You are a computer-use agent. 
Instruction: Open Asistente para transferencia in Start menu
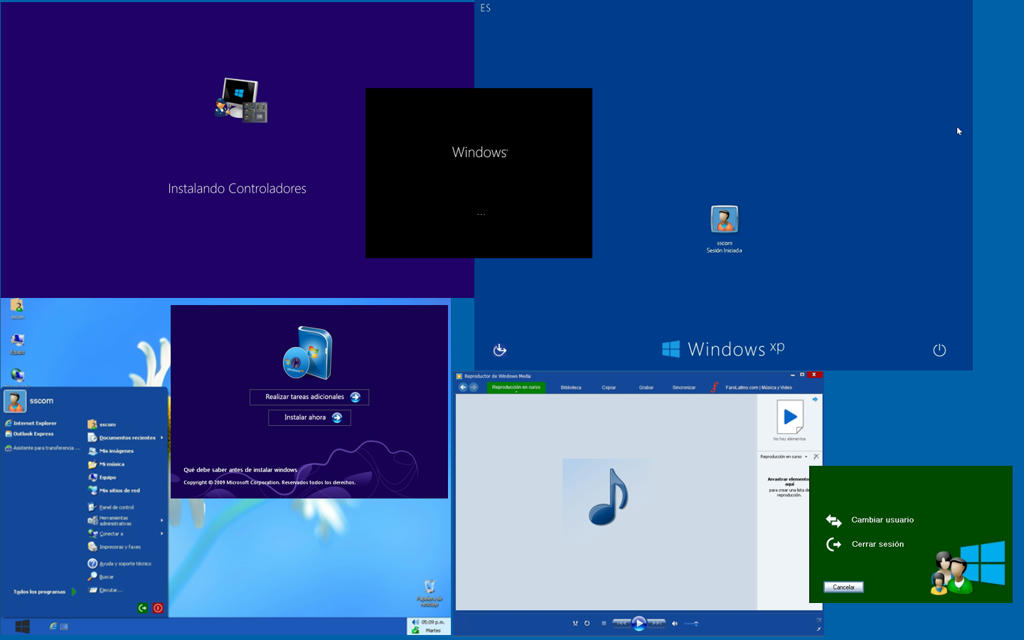point(42,448)
